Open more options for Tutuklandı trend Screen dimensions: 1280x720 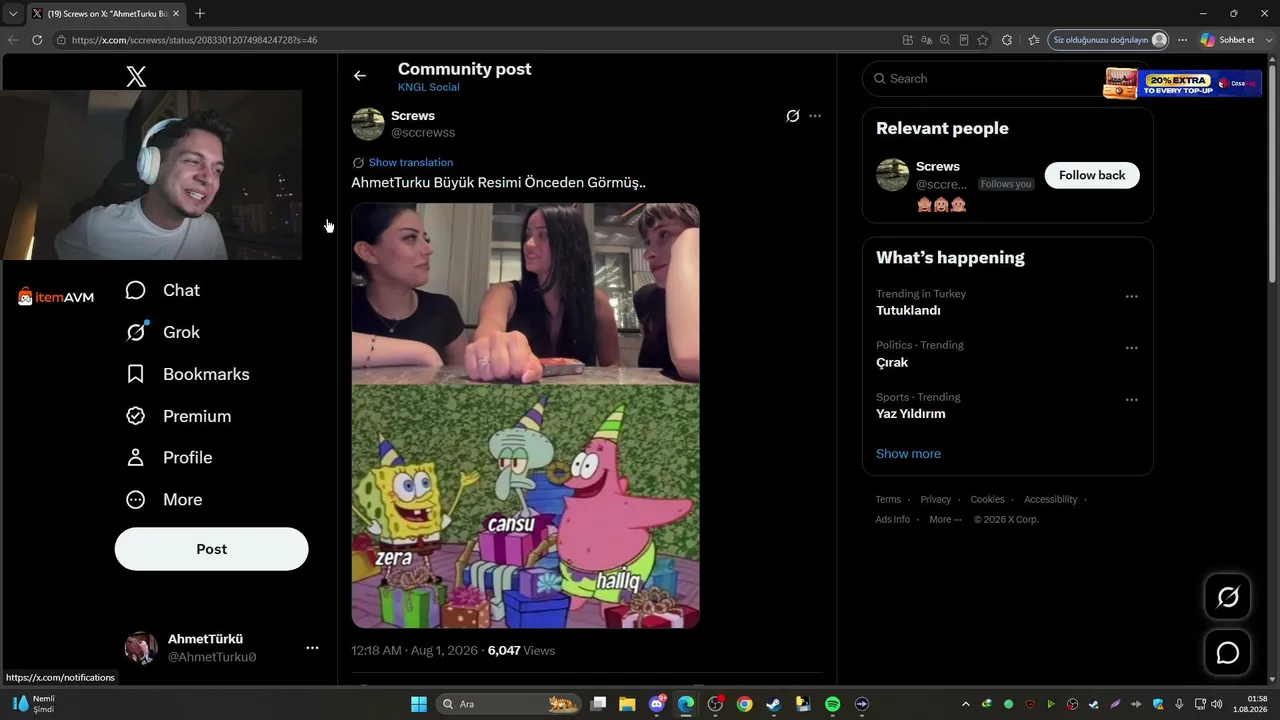pyautogui.click(x=1132, y=297)
